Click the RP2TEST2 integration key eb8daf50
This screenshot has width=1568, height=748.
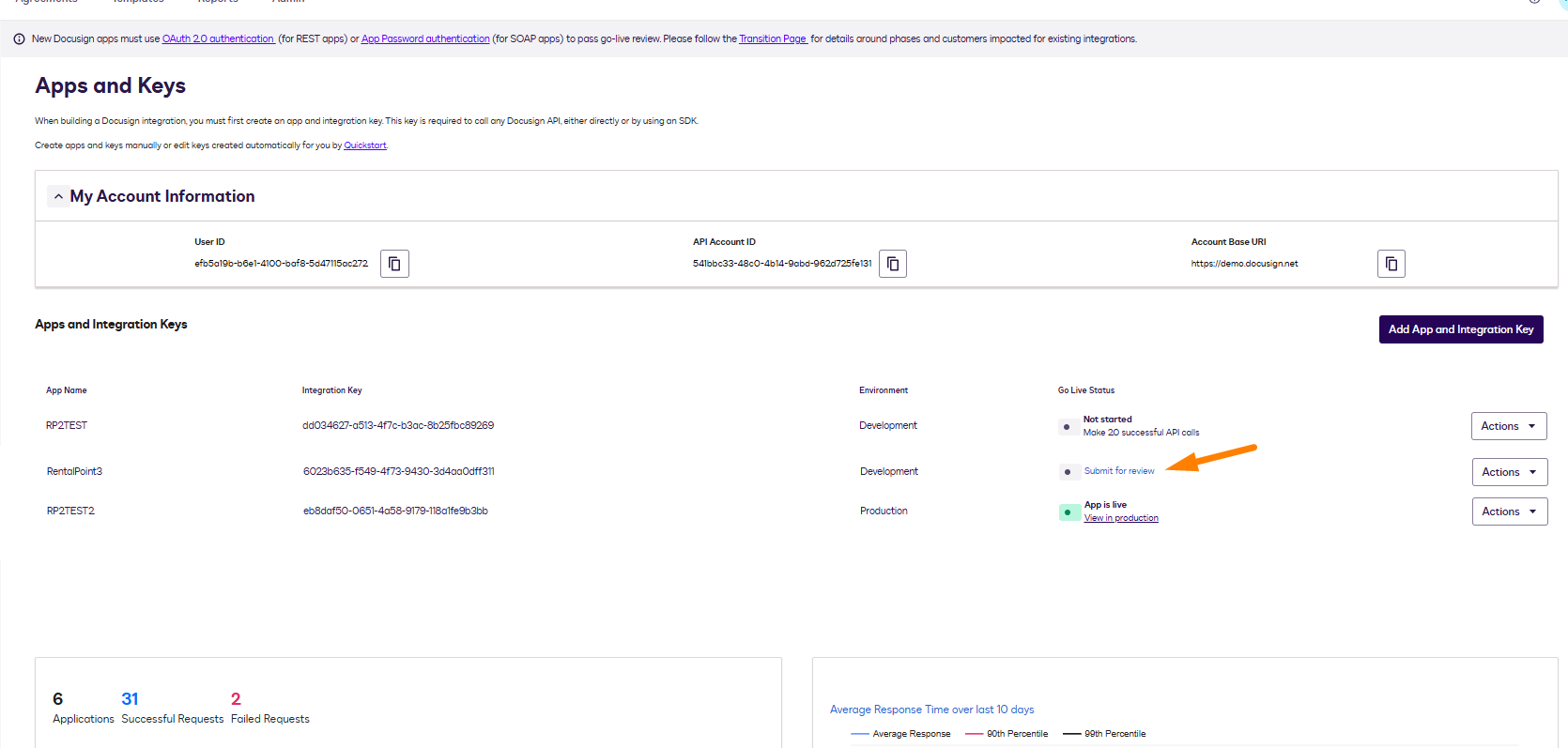(x=395, y=511)
